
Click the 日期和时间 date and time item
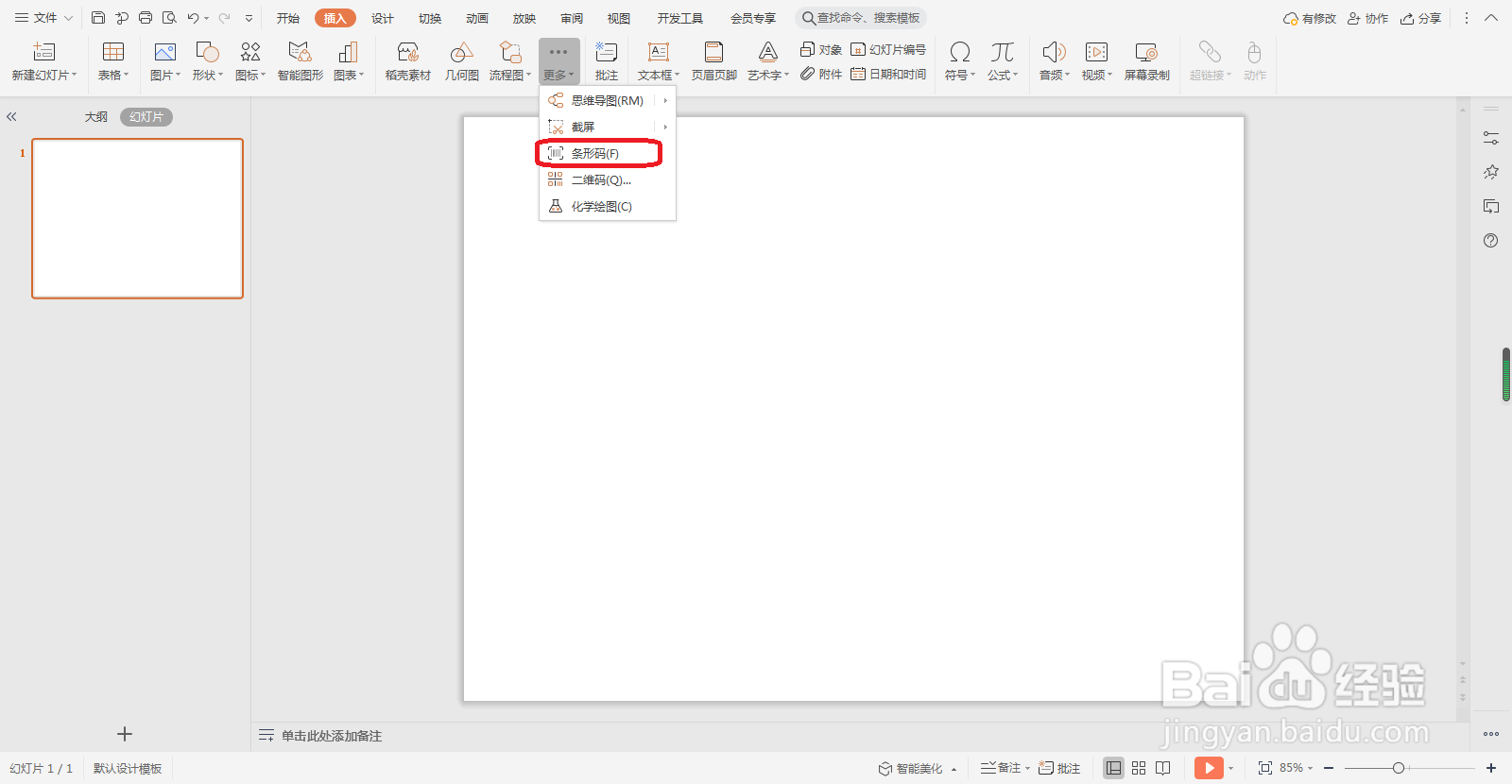tap(888, 74)
